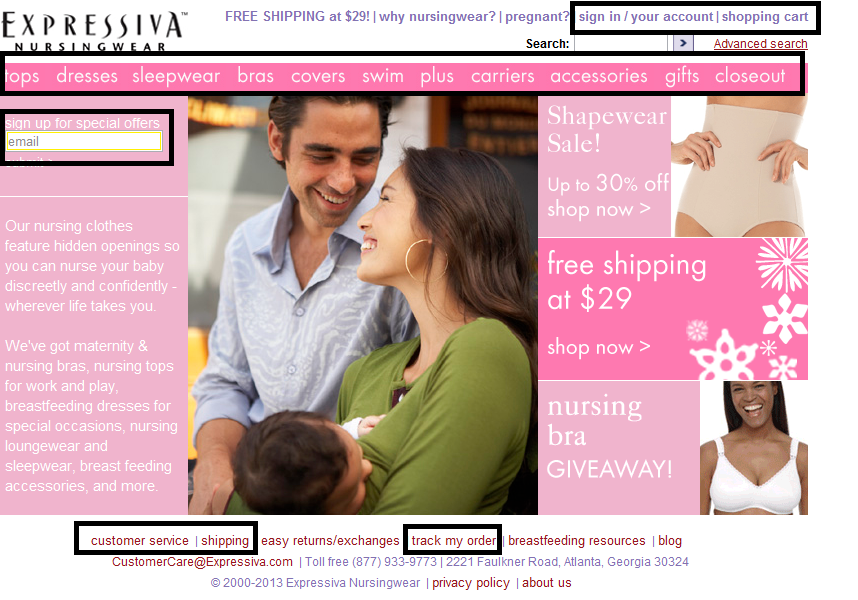Click the search arrow button
The image size is (858, 600).
coord(683,43)
